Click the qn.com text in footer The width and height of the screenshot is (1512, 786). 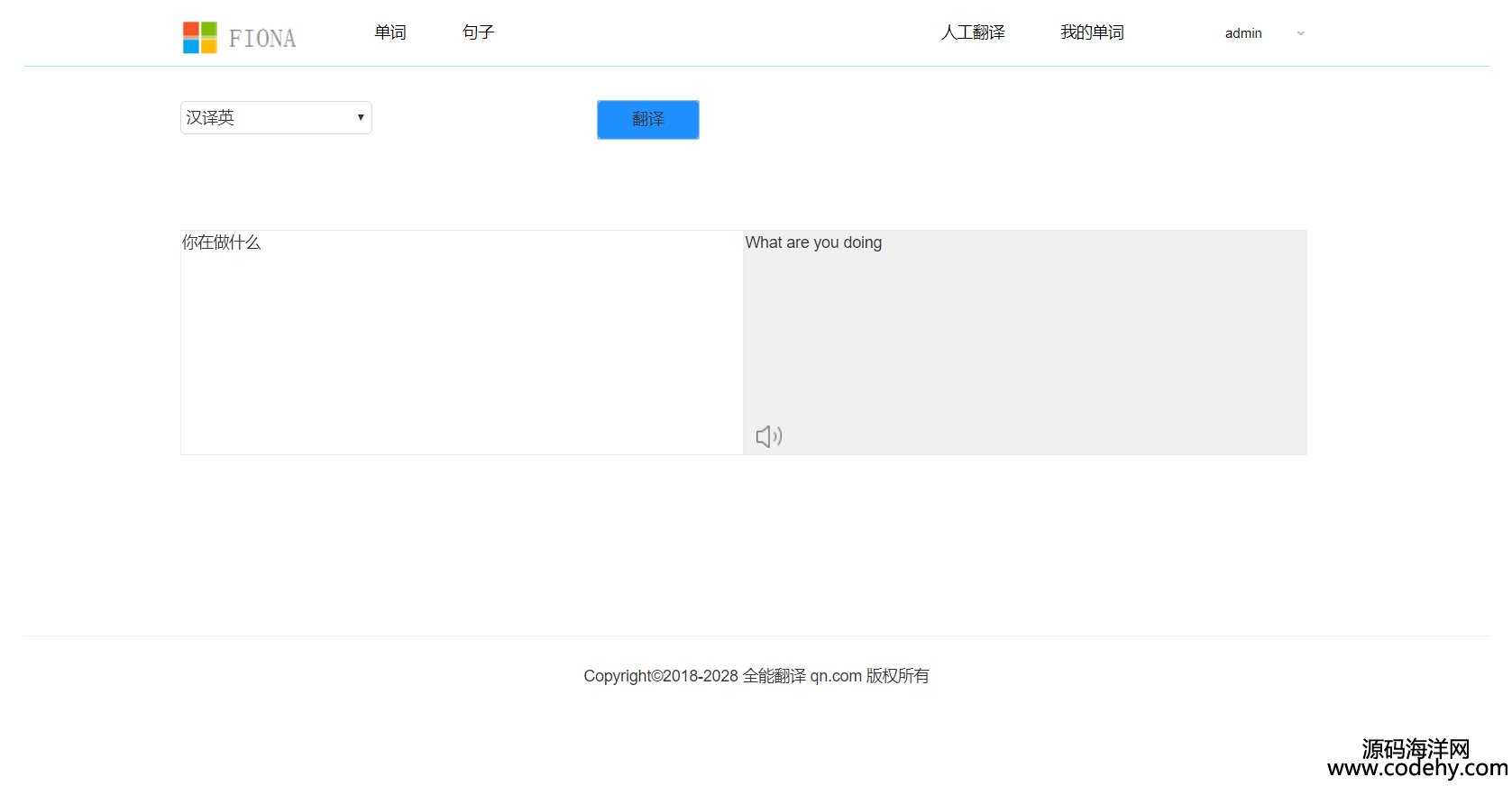click(x=836, y=676)
